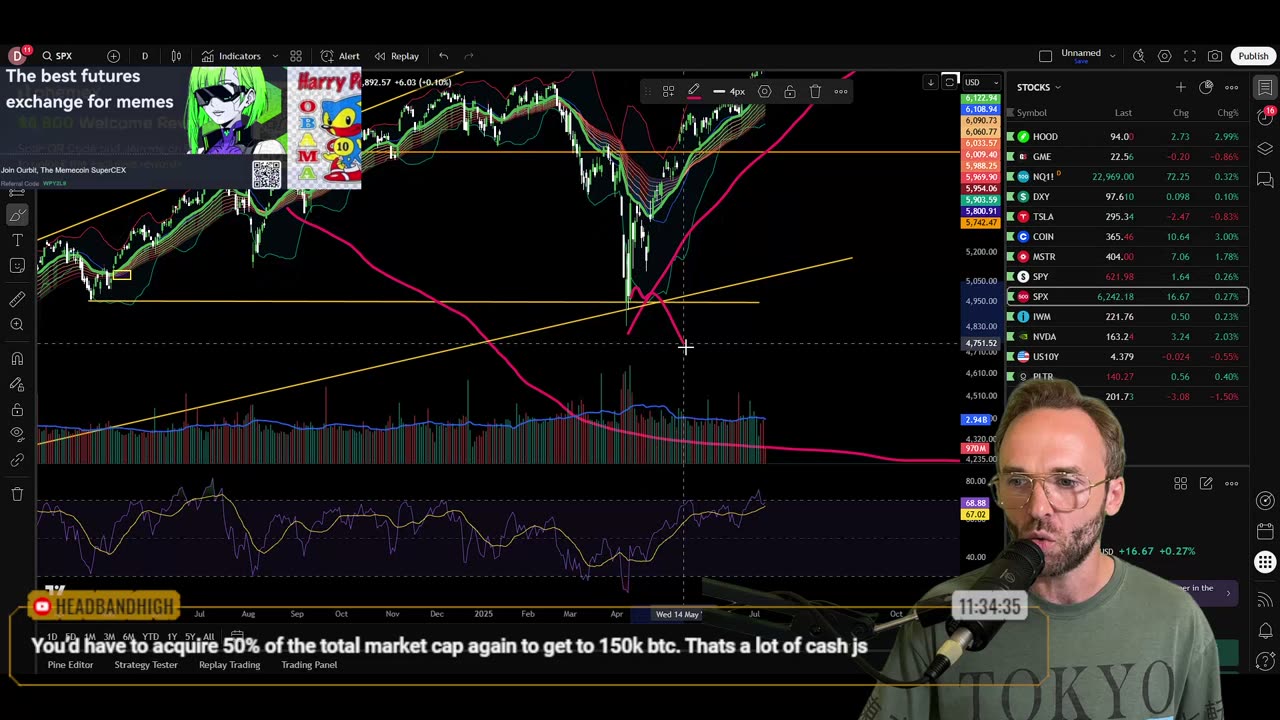Open the SPX symbol search

tap(56, 56)
